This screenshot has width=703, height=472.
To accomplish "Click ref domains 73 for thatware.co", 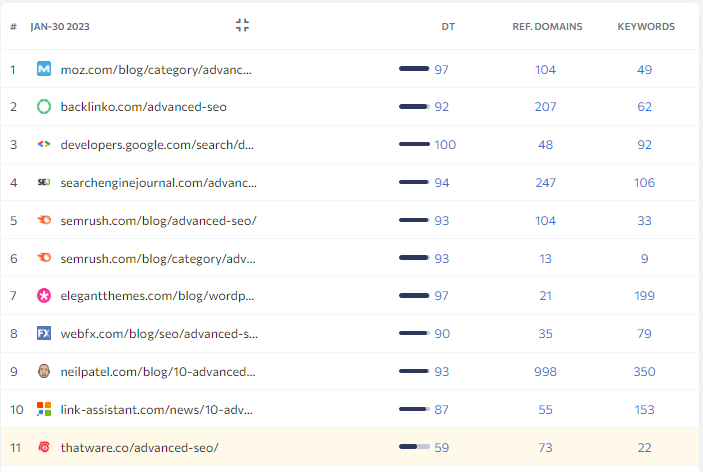I will (x=546, y=447).
